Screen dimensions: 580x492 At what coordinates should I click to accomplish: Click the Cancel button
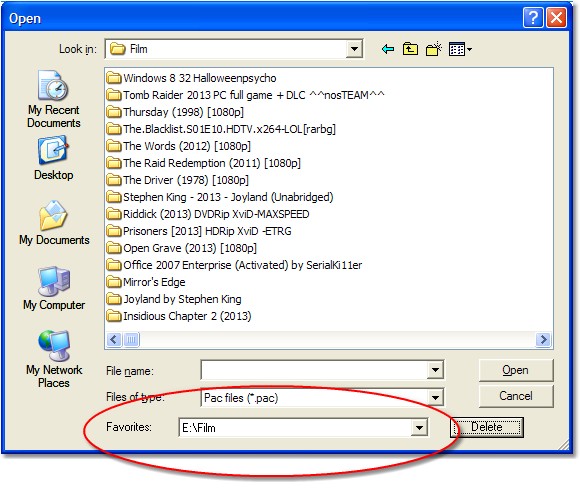pos(516,396)
